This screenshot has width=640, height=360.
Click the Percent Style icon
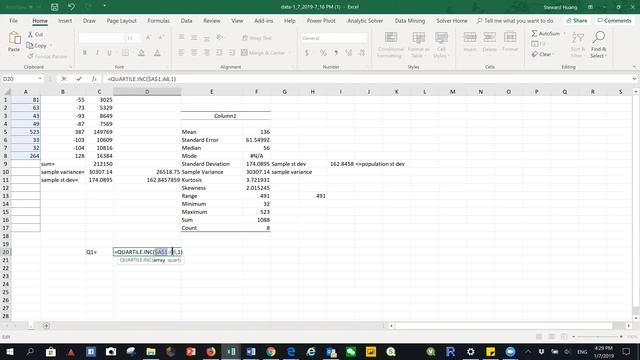tap(323, 53)
